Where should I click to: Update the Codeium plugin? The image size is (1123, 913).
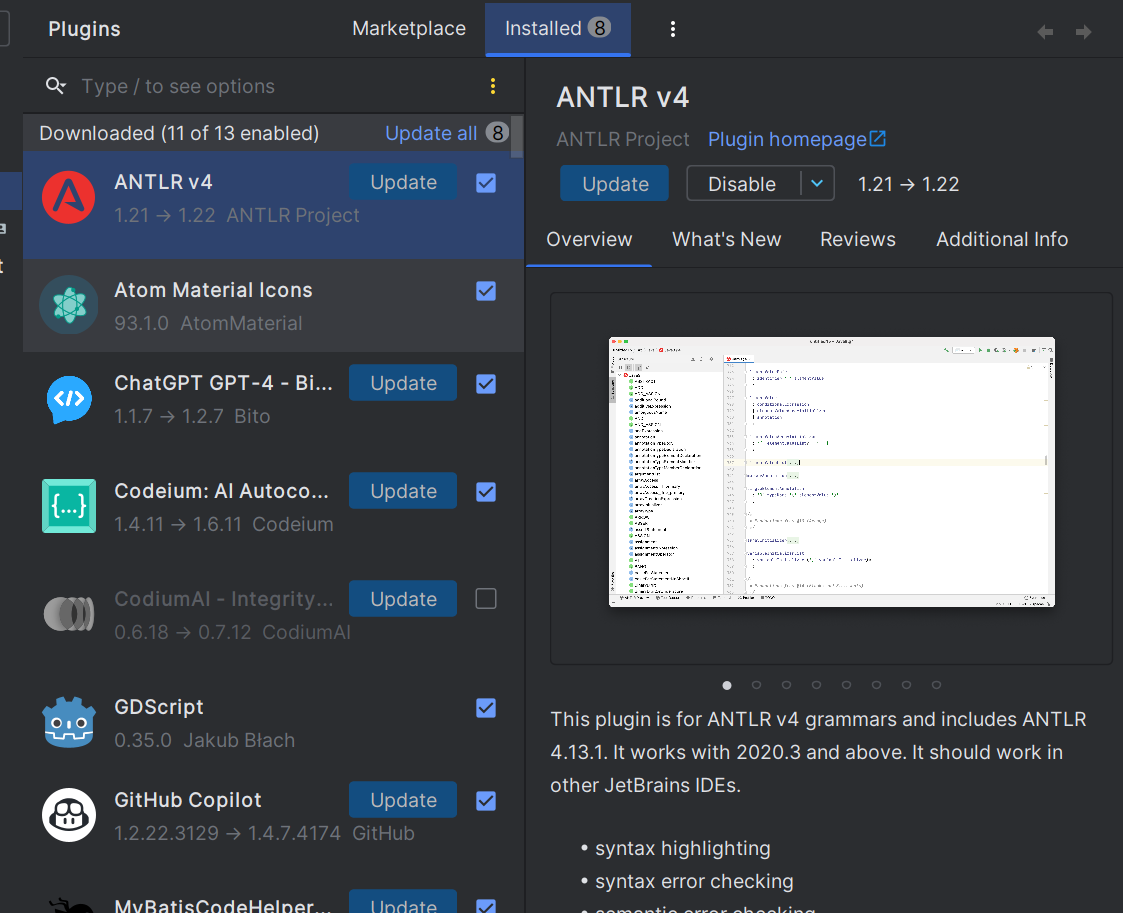coord(403,491)
